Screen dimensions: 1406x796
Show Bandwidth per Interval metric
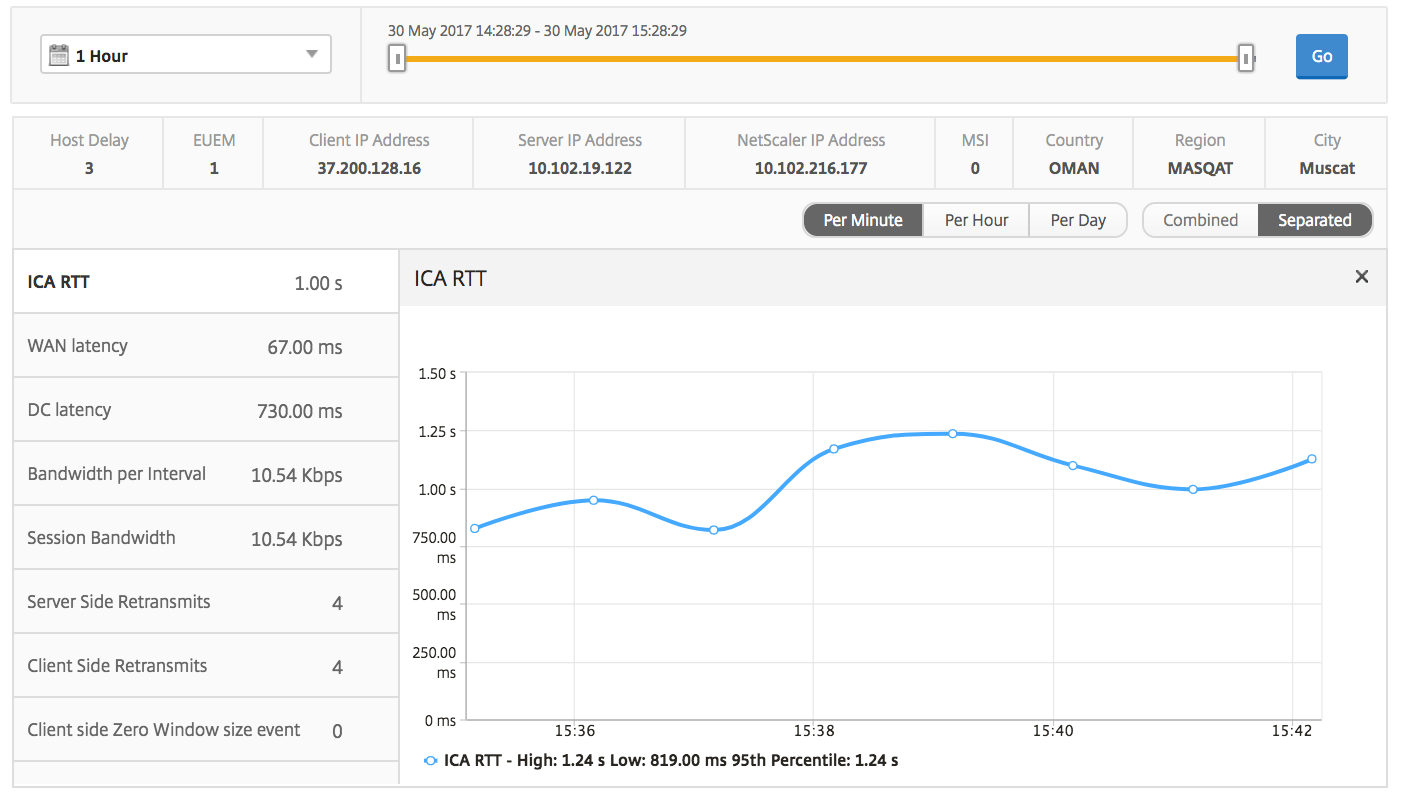206,474
